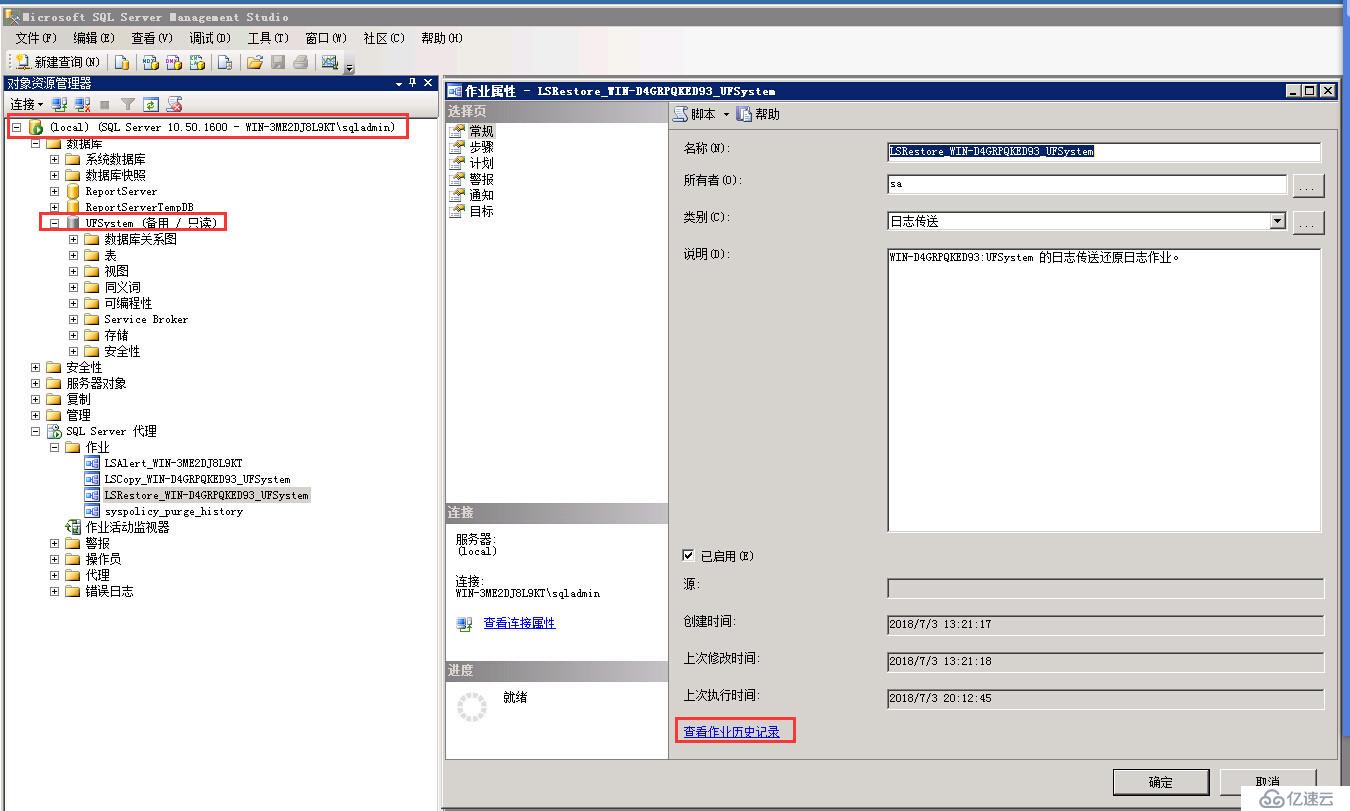Click the SQL Server Compact Query icon
The image size is (1350, 811).
[225, 62]
